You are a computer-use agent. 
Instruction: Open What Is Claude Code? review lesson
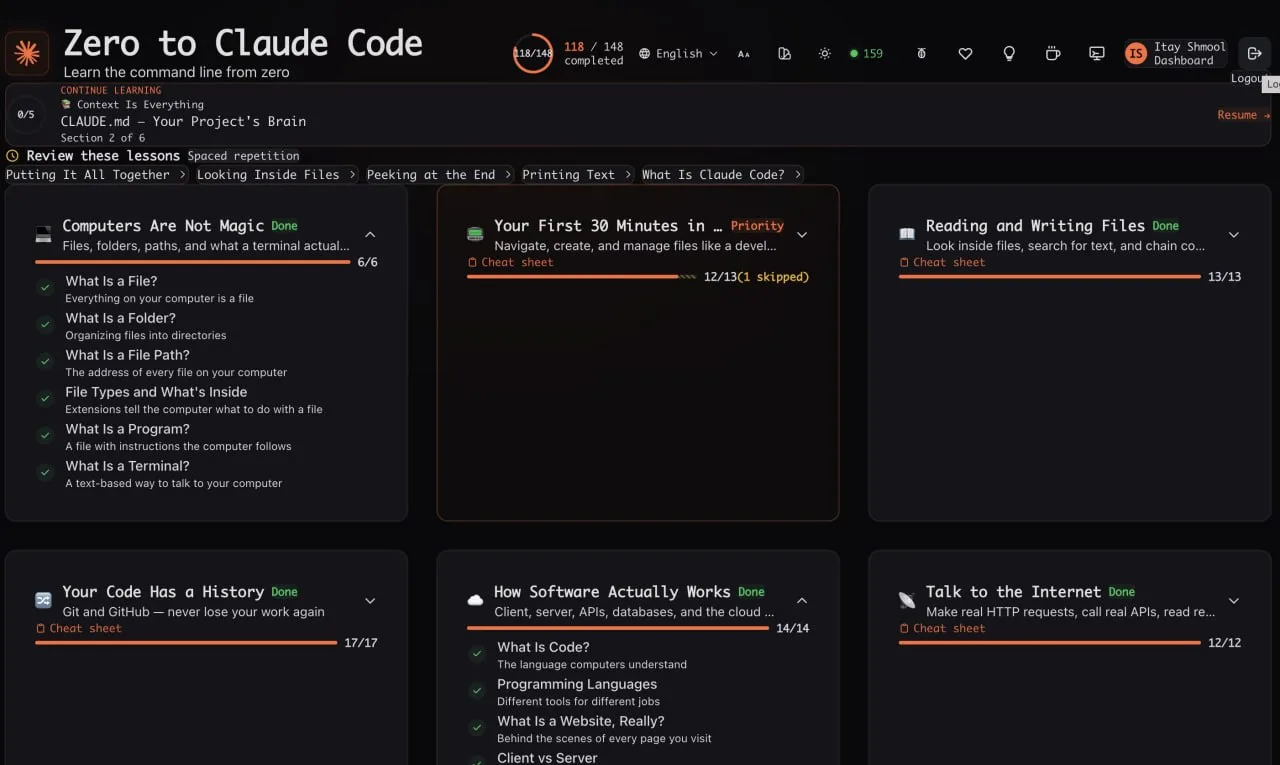tap(722, 175)
